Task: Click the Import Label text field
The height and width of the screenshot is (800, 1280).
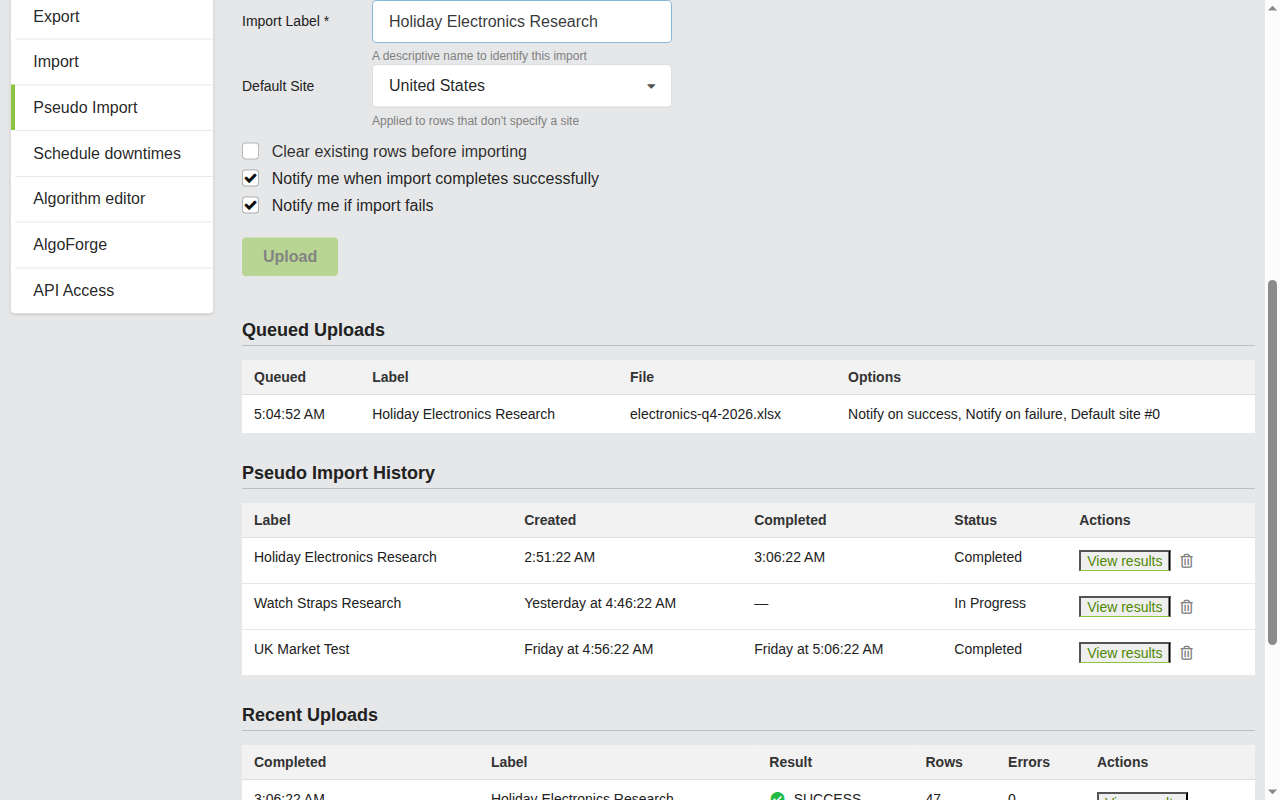Action: click(521, 21)
